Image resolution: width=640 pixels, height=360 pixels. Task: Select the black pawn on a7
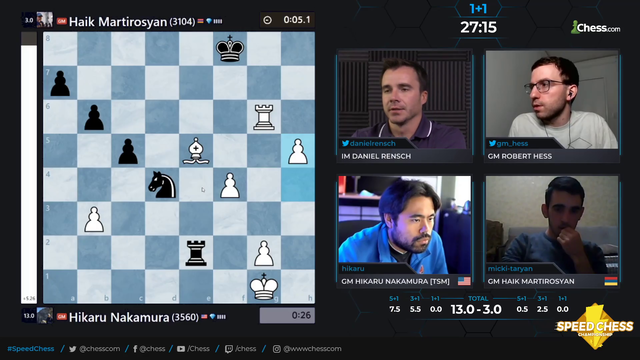tap(60, 83)
